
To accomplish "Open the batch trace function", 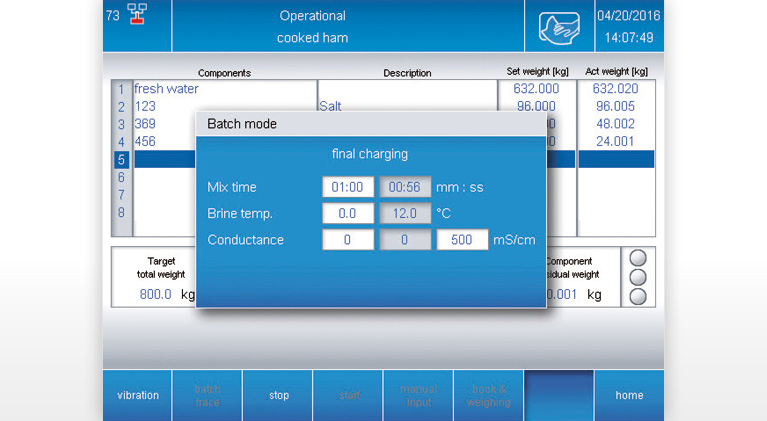I will click(207, 395).
